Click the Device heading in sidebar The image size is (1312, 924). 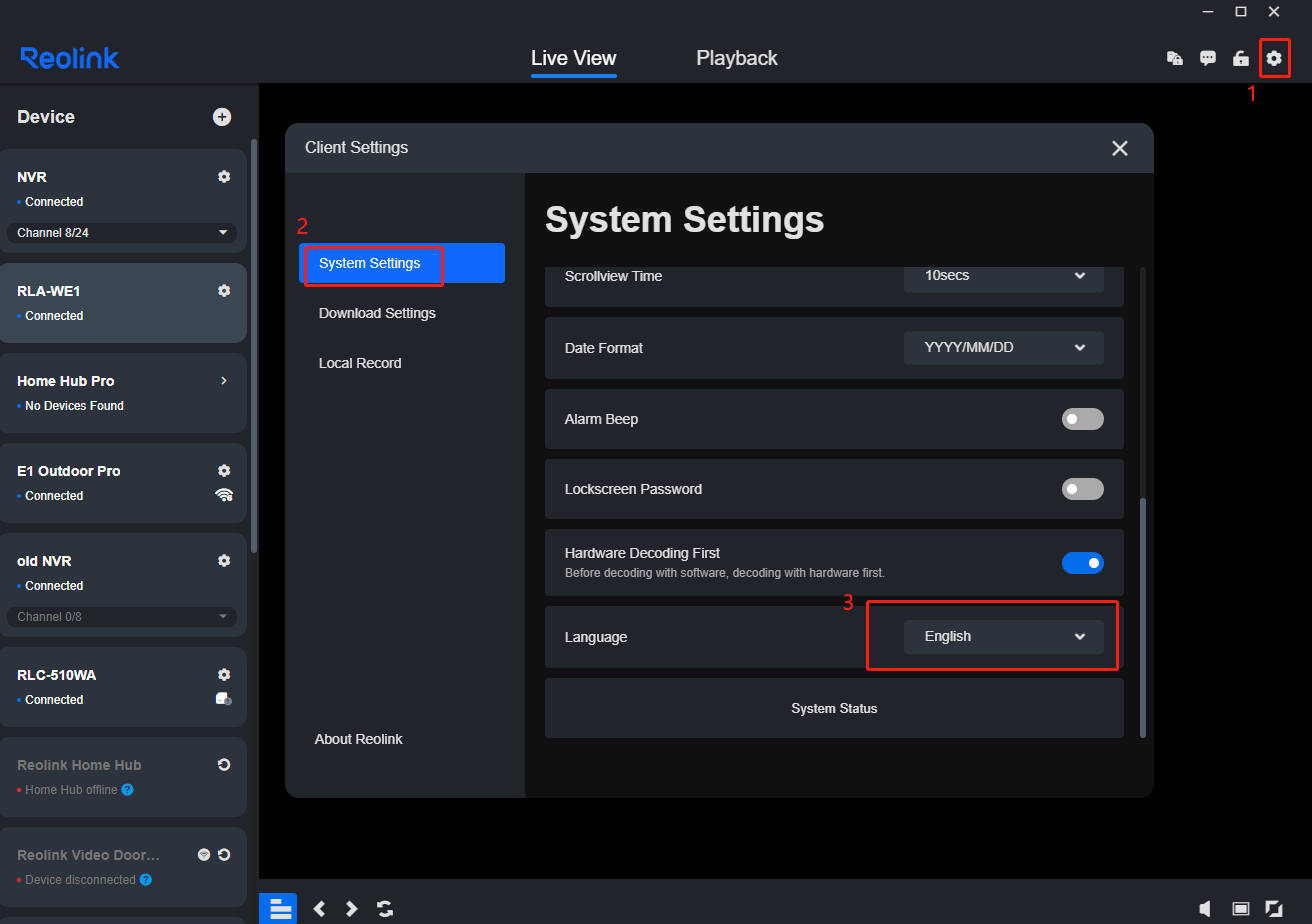46,117
